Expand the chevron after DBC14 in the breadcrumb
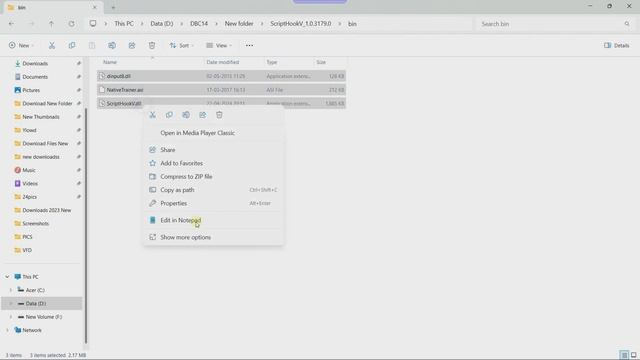Screen dimensions: 640x360 tap(216, 24)
